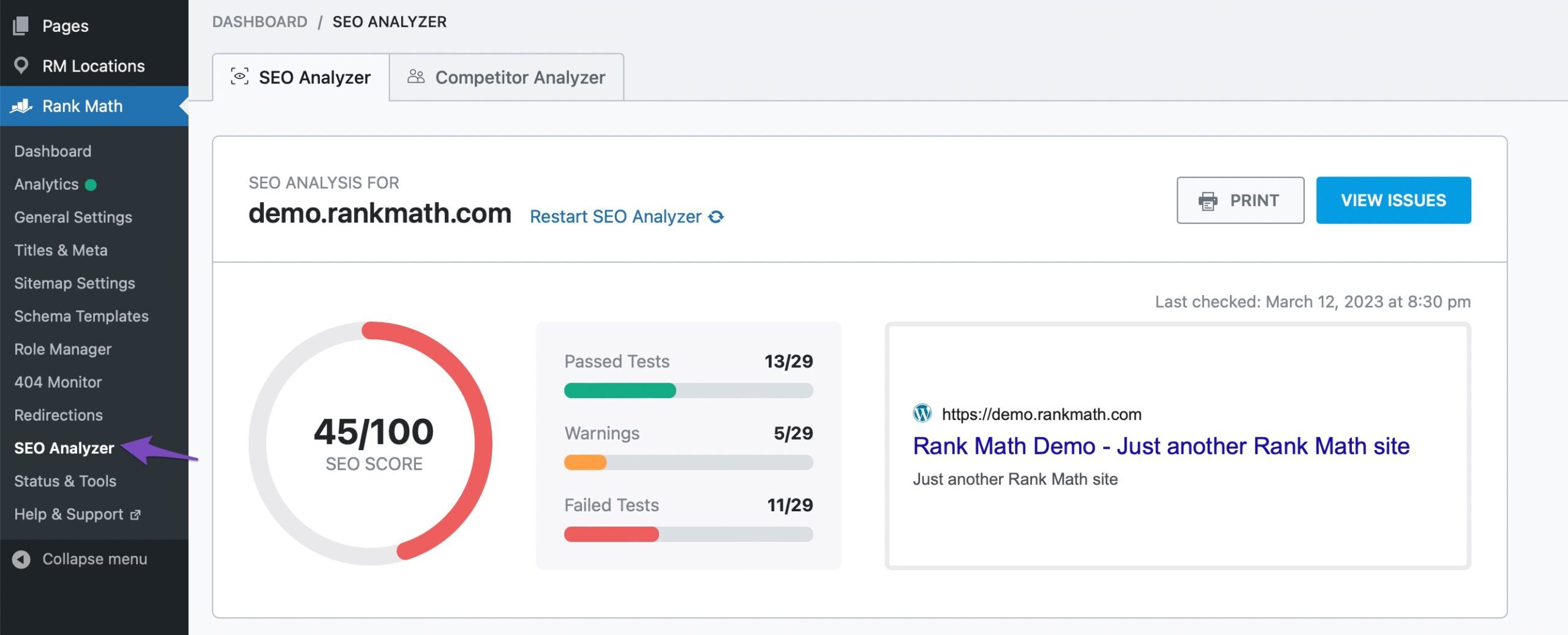Click the Competitor Analyzer people icon
Screen dimensions: 1568x635
[x=416, y=77]
